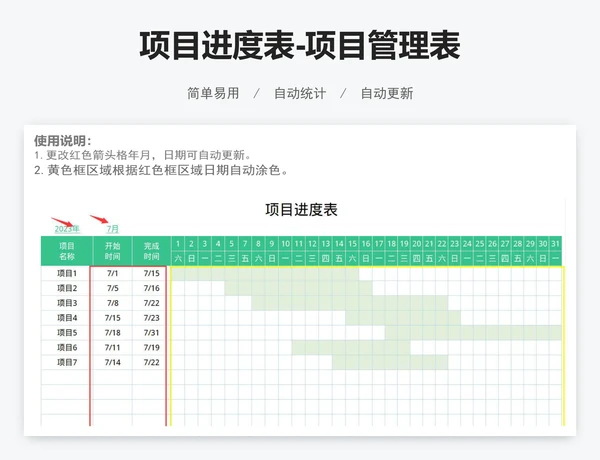The image size is (600, 460).
Task: Select 项目4 finish date 7/23
Action: point(151,318)
